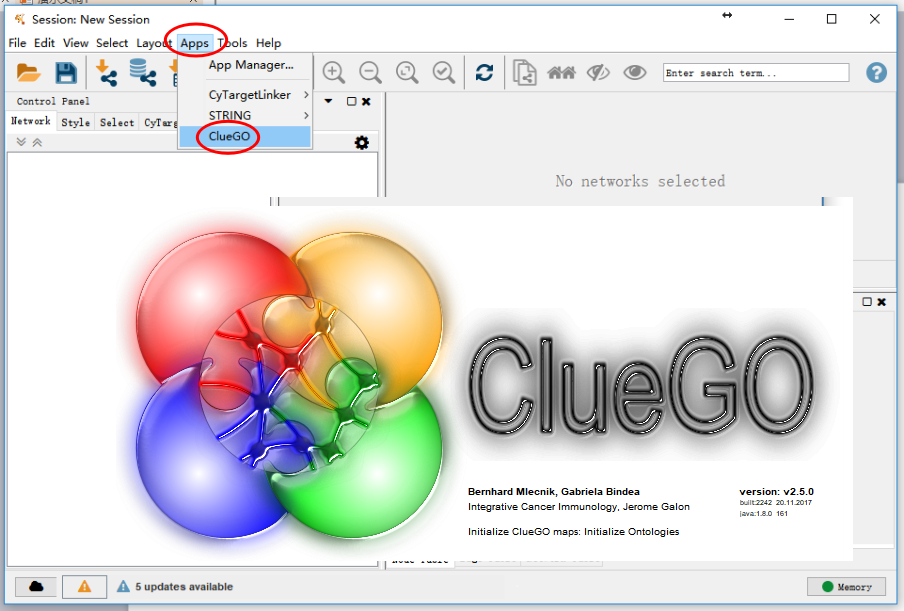Expand STRING submenu entry
904x611 pixels.
coord(245,116)
